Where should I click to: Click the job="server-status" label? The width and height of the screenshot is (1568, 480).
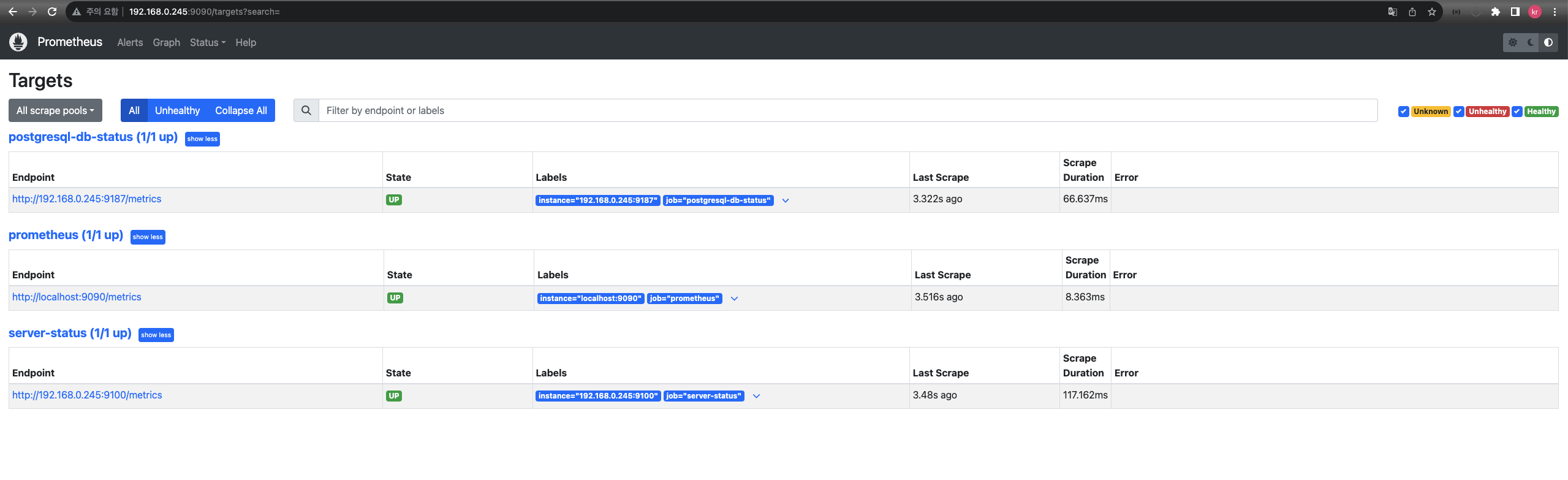click(x=703, y=396)
